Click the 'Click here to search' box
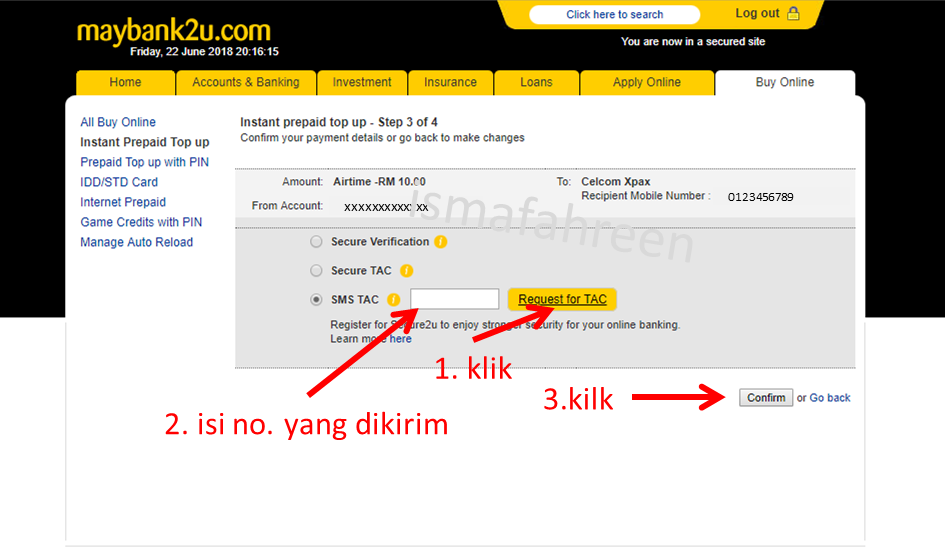 pyautogui.click(x=614, y=14)
